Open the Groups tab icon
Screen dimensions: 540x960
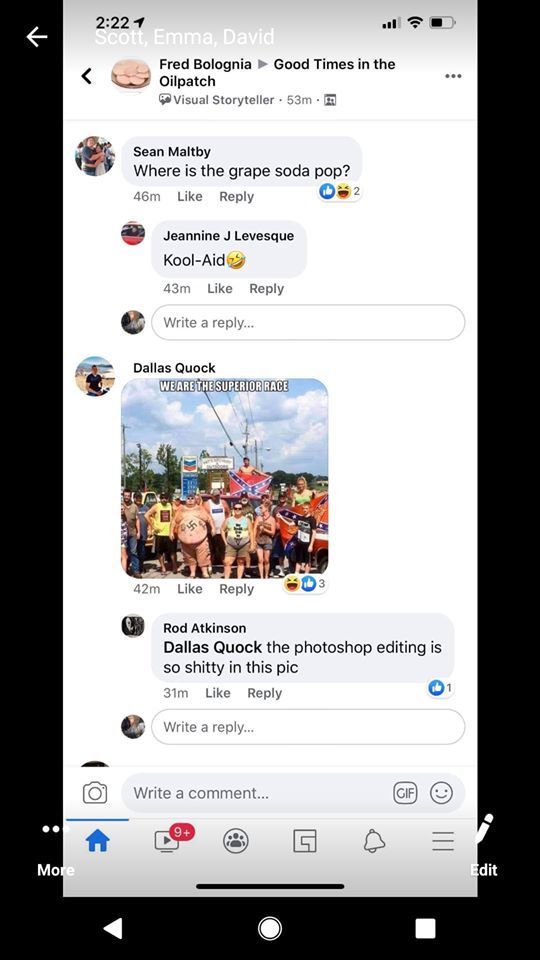point(236,841)
